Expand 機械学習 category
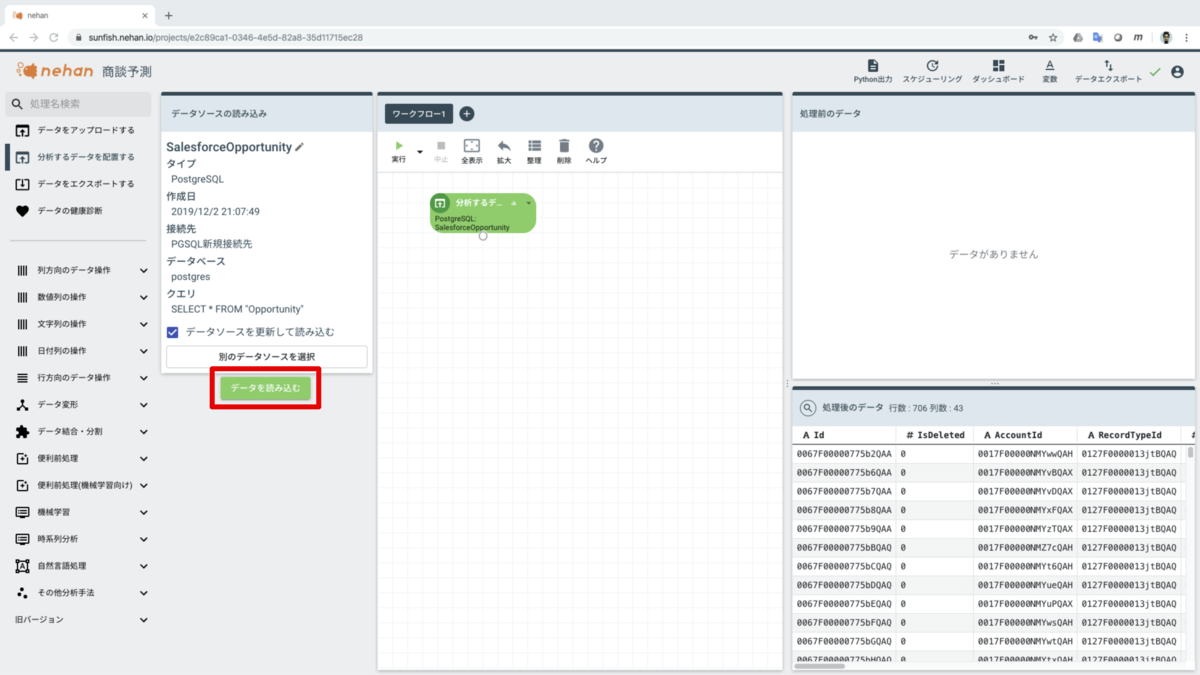This screenshot has height=675, width=1200. pyautogui.click(x=82, y=512)
